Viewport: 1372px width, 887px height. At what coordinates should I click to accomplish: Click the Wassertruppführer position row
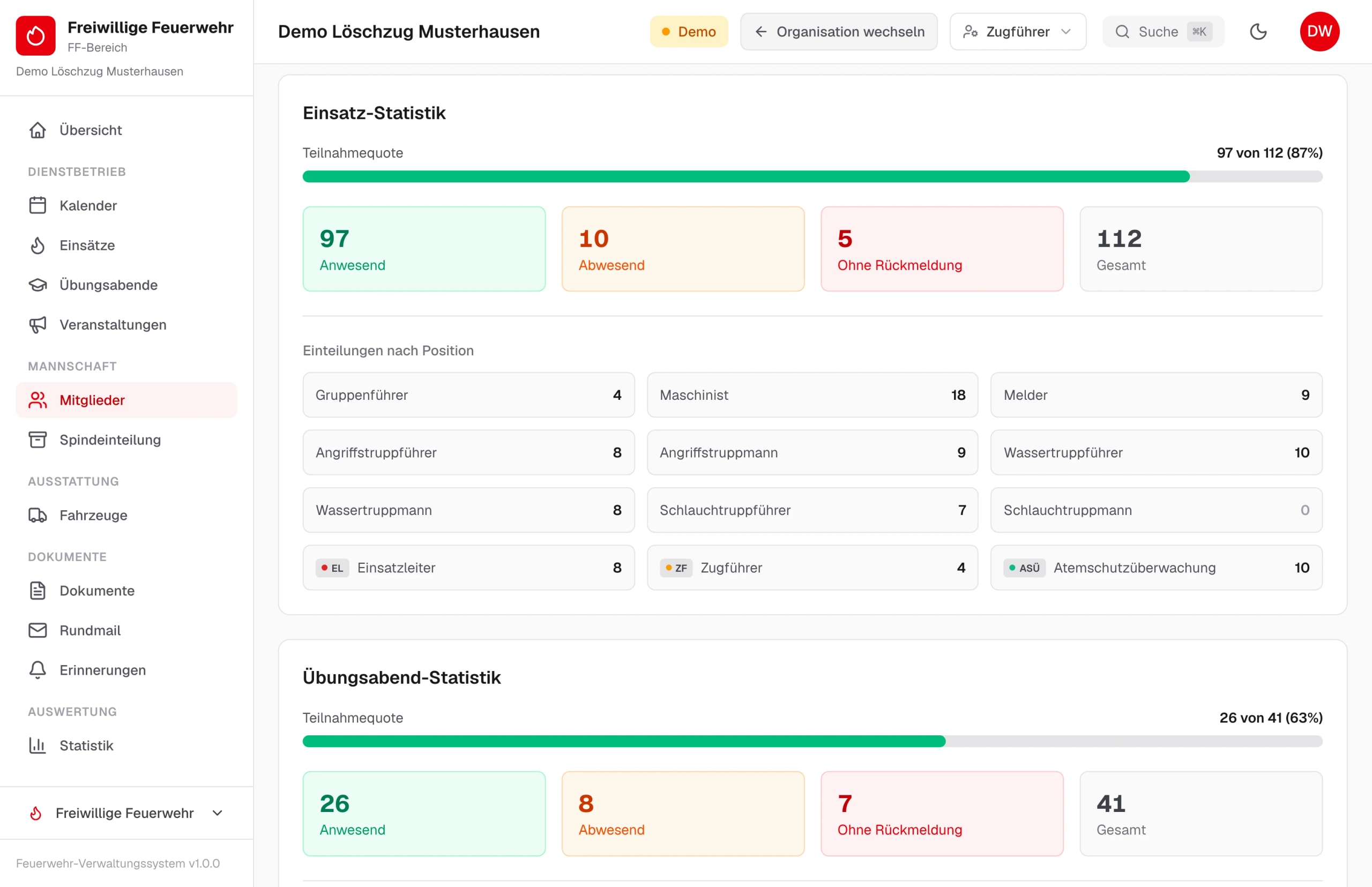(1157, 453)
